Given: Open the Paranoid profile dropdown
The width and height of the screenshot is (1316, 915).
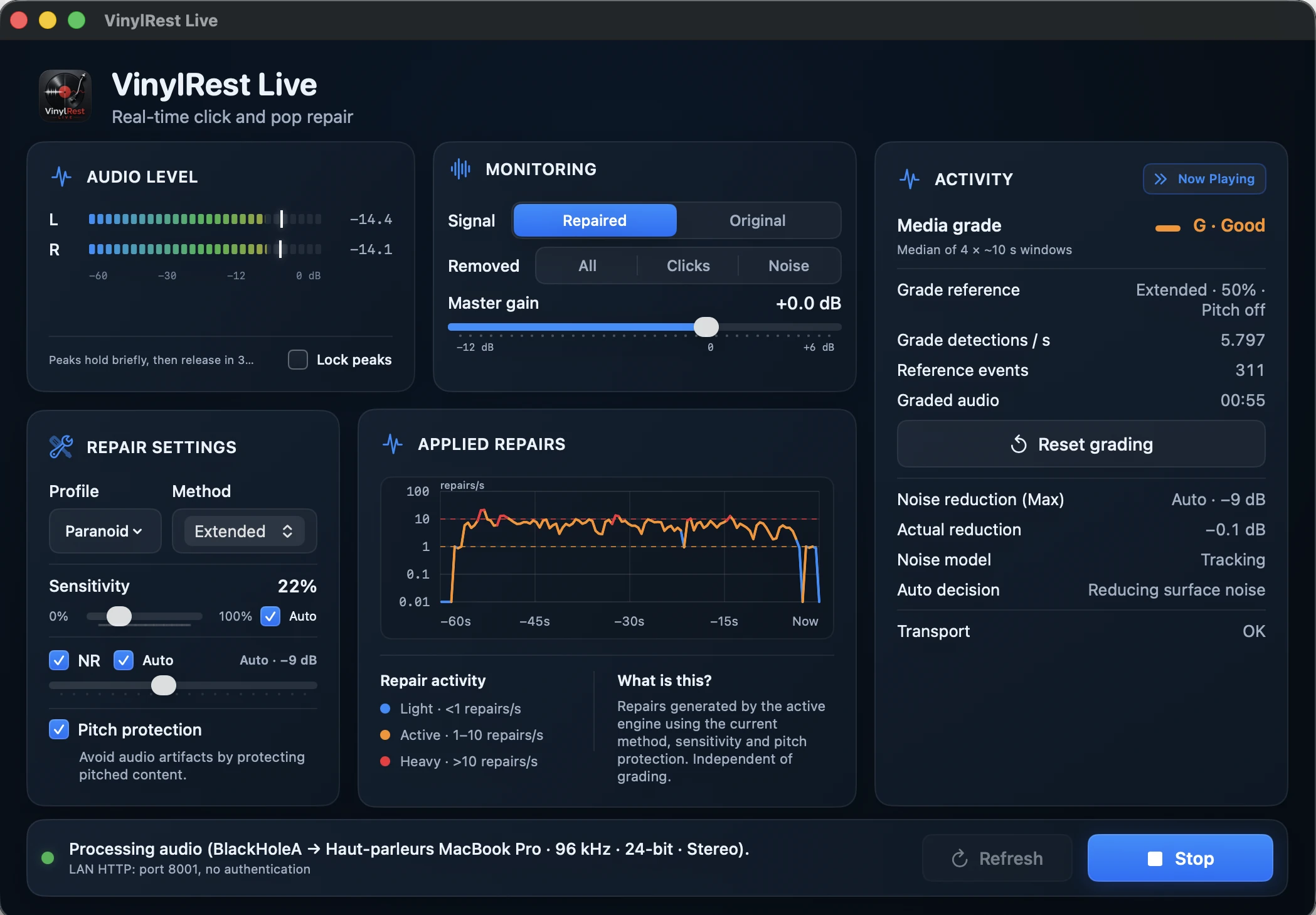Looking at the screenshot, I should (105, 531).
